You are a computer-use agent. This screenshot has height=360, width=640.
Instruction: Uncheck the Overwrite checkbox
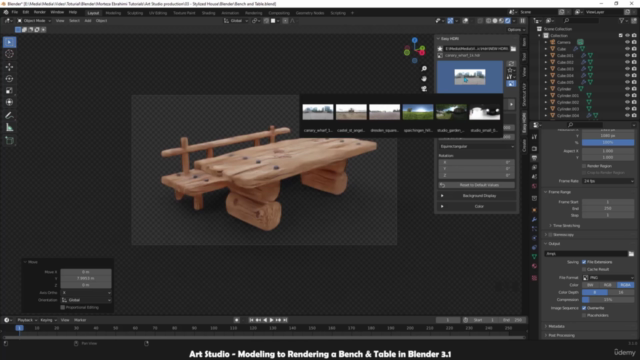pos(584,308)
